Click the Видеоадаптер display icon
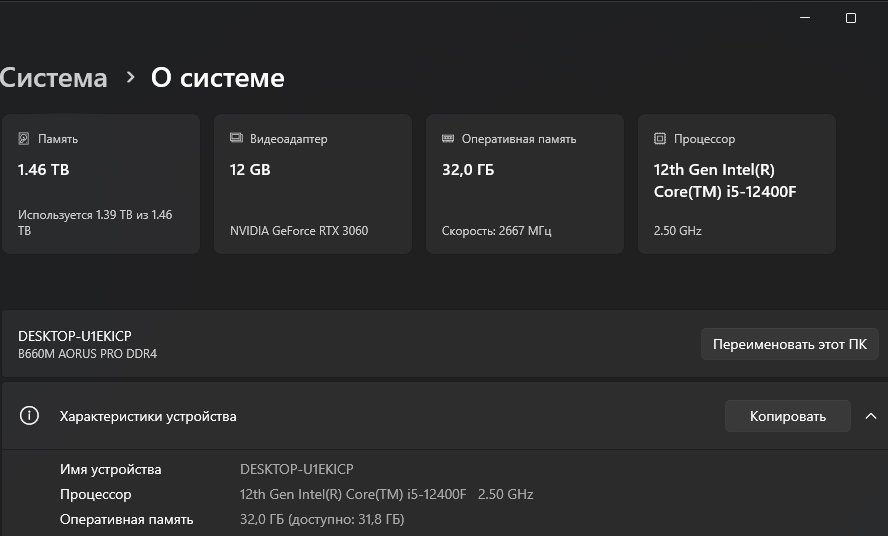888x536 pixels. pos(236,139)
